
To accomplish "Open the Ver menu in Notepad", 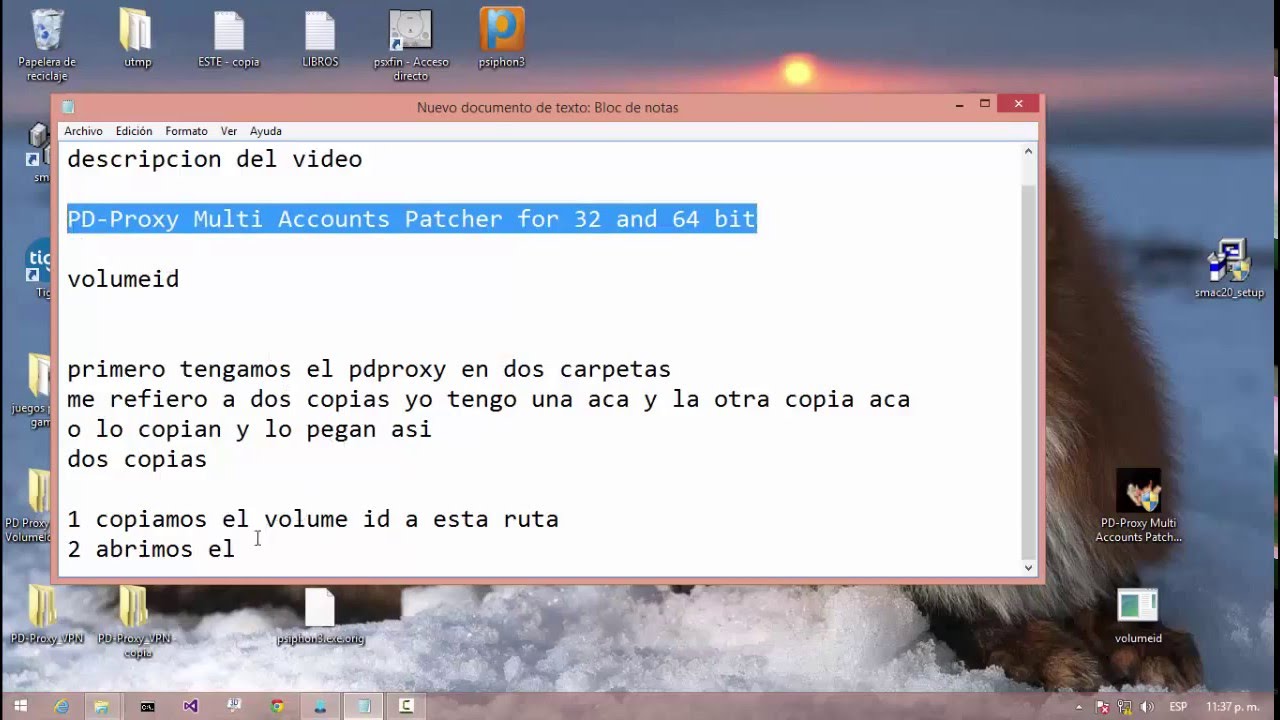I will (229, 131).
